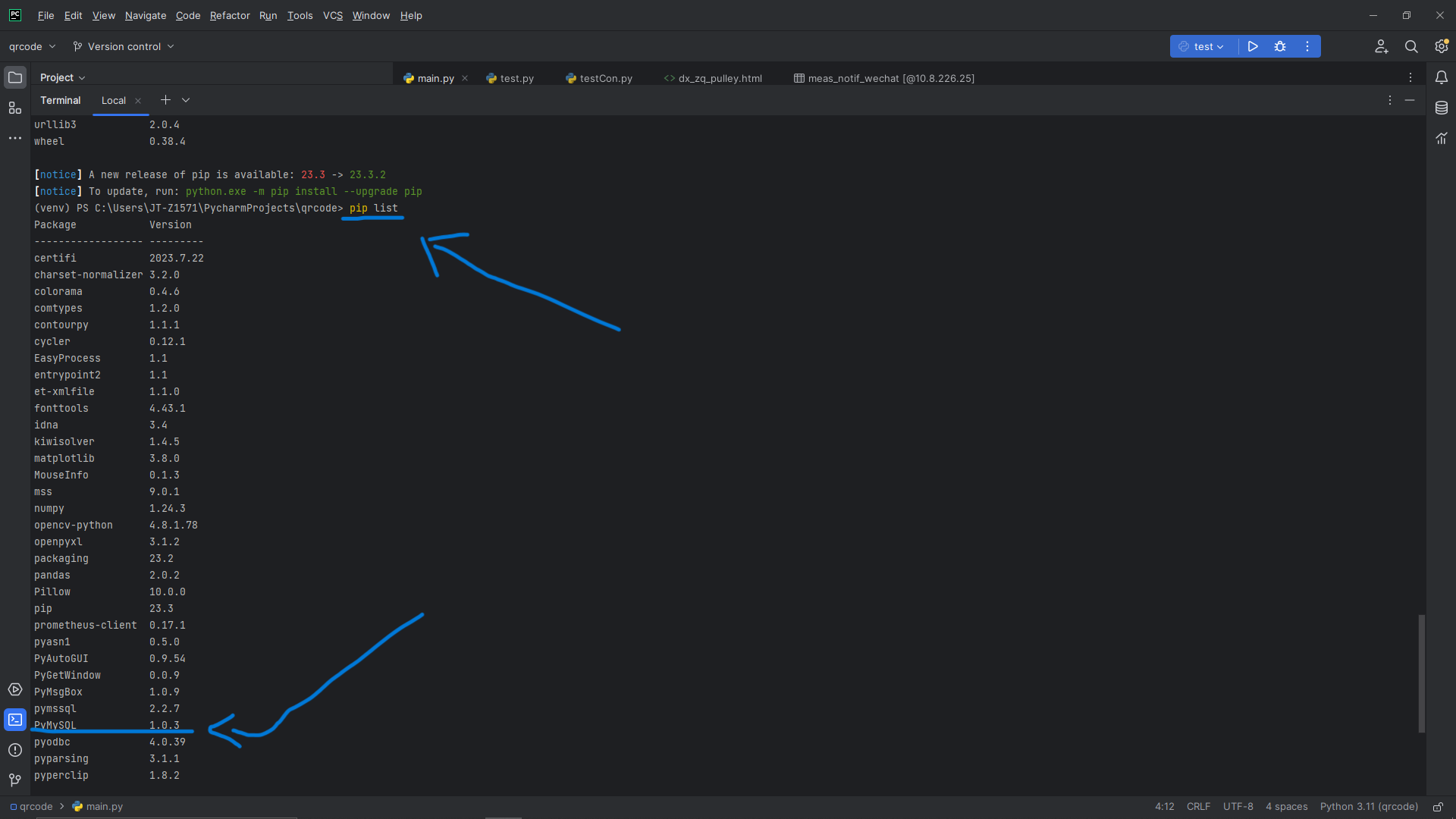Open the Edit menu

[x=73, y=15]
